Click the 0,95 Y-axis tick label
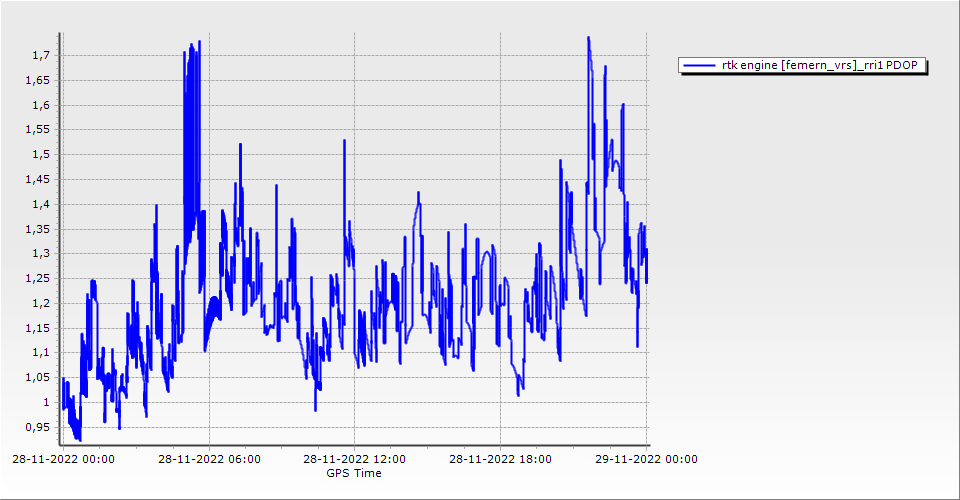Image resolution: width=960 pixels, height=500 pixels. coord(37,427)
